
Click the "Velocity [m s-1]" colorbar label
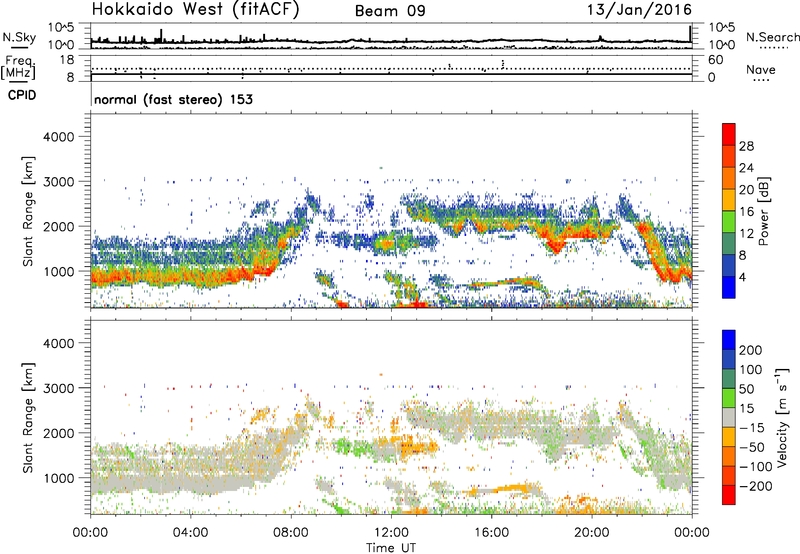point(782,417)
